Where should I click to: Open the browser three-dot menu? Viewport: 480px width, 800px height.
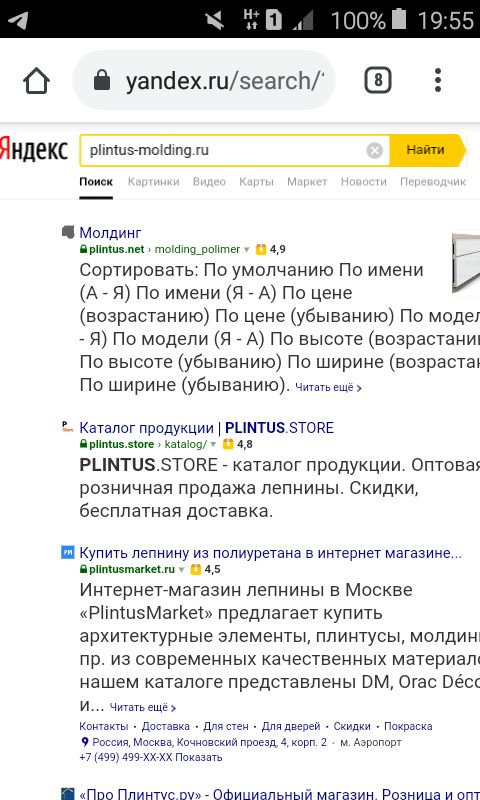[x=438, y=80]
